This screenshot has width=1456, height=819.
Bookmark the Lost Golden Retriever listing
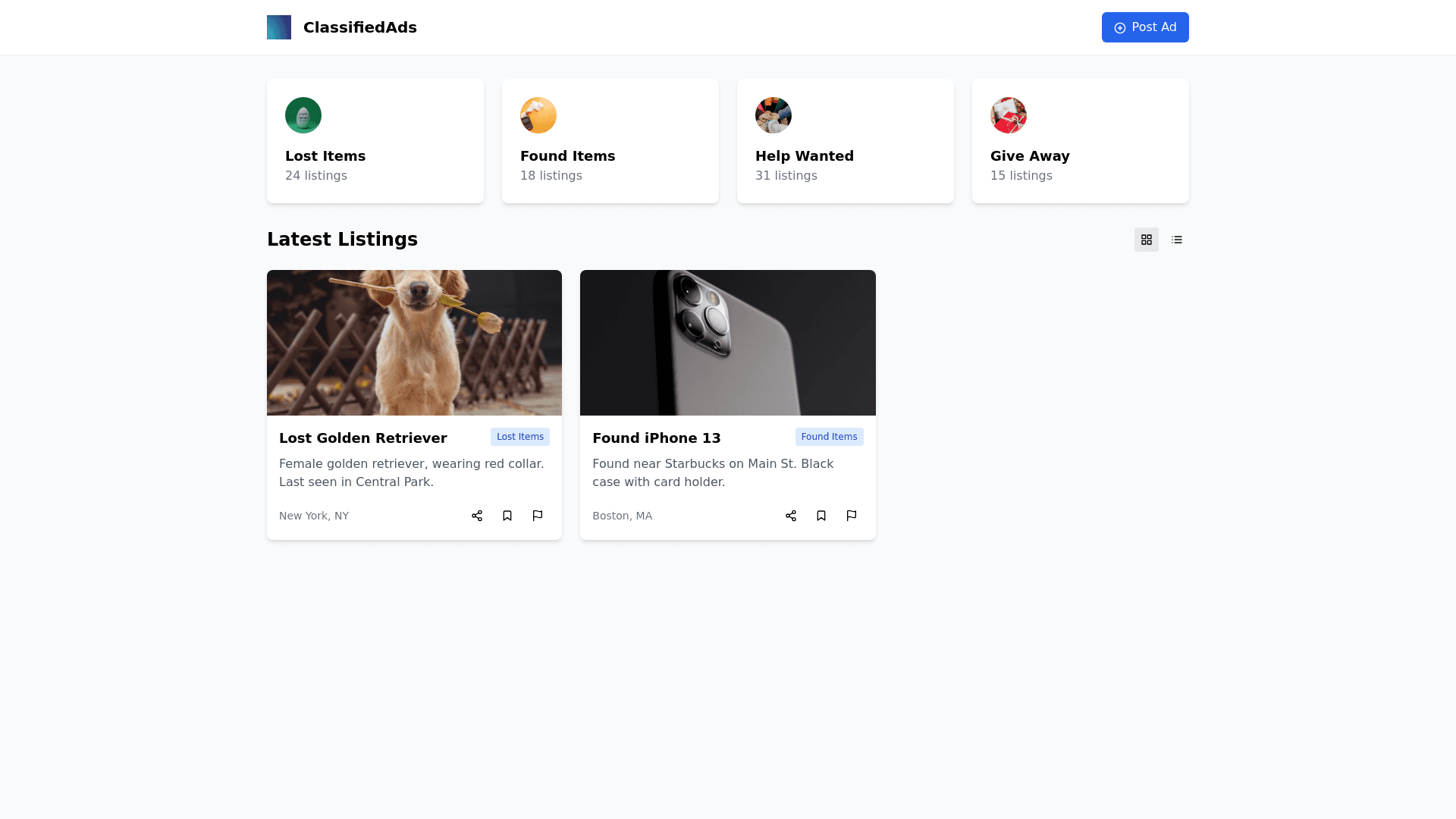point(507,516)
